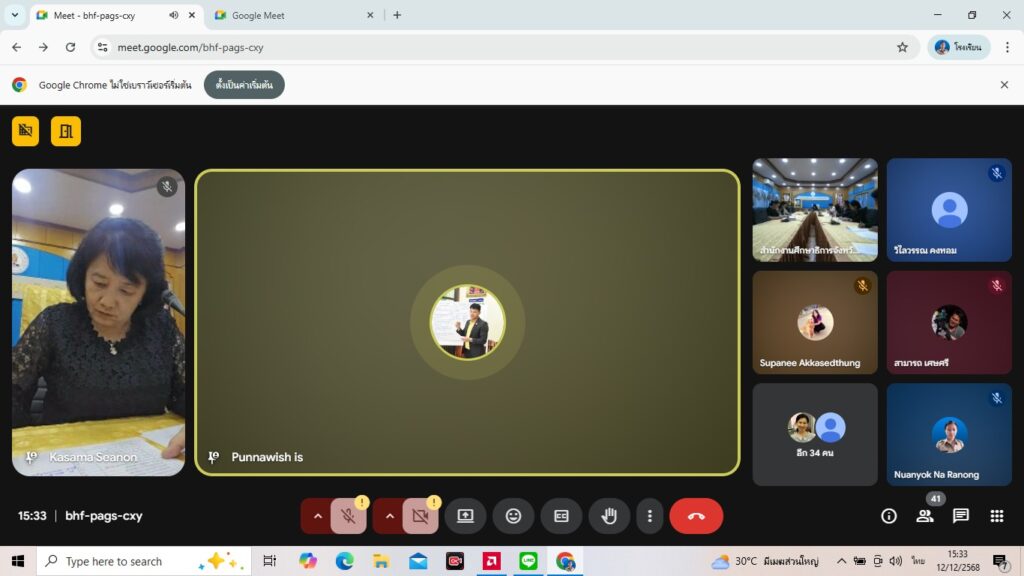Click the yellow door icon button

point(66,131)
